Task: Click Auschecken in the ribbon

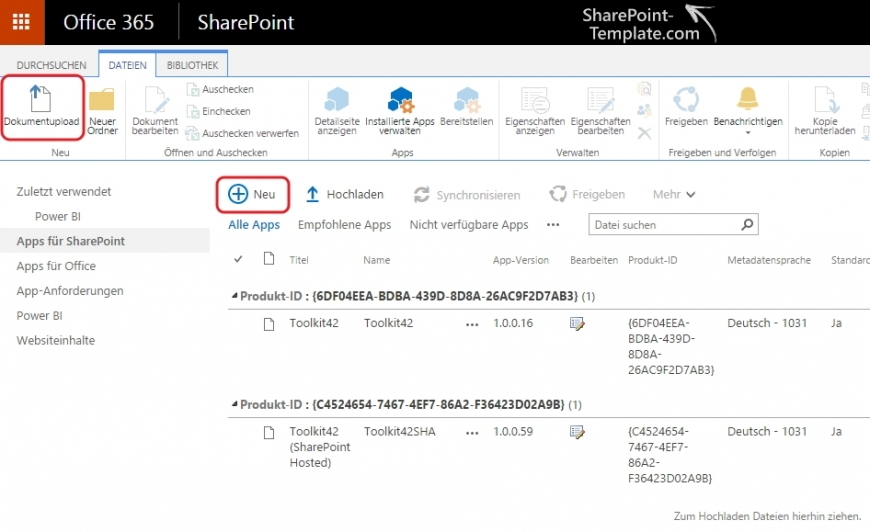Action: [221, 89]
